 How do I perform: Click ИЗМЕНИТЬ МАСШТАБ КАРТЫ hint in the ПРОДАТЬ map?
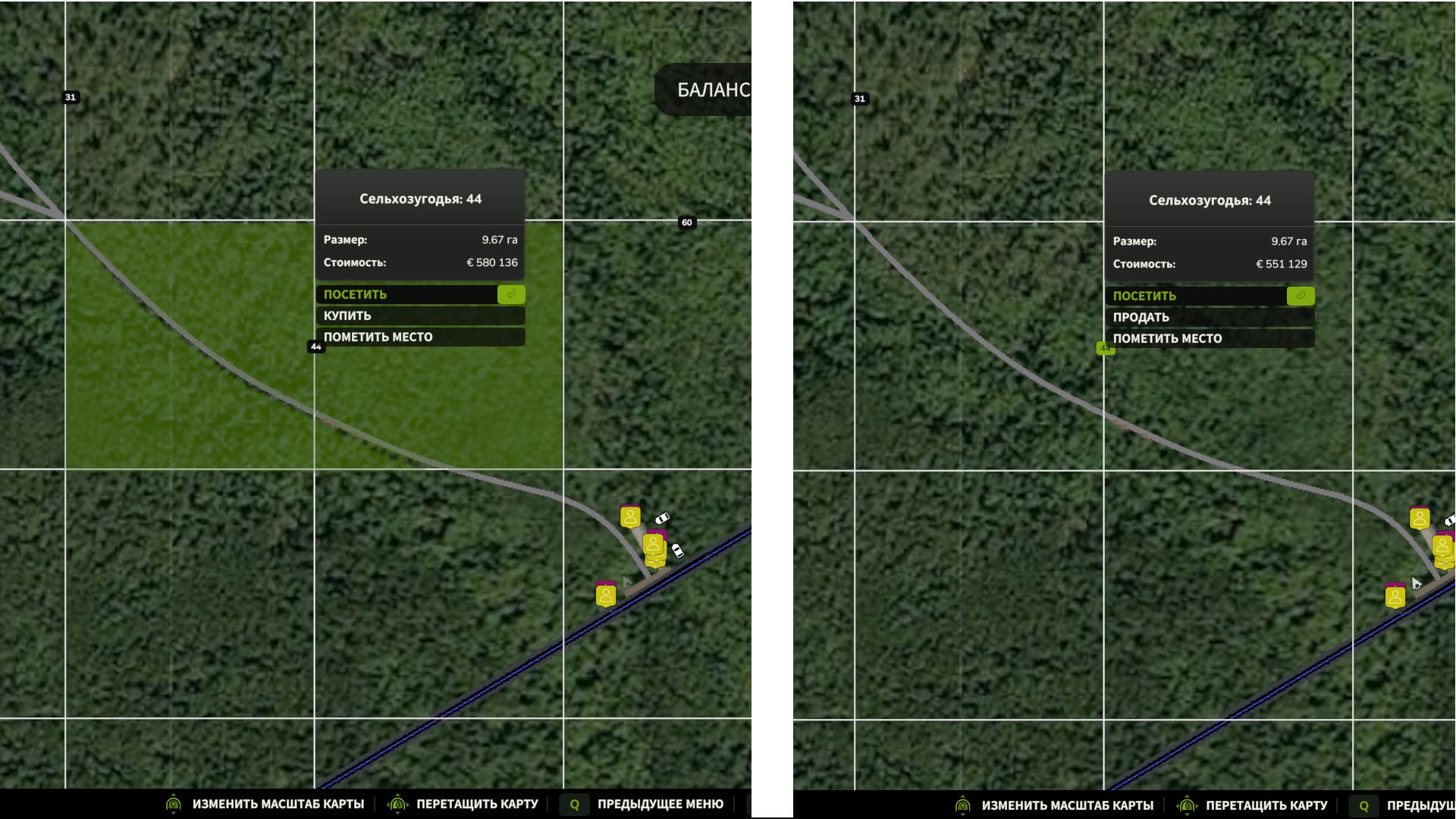coord(1068,805)
